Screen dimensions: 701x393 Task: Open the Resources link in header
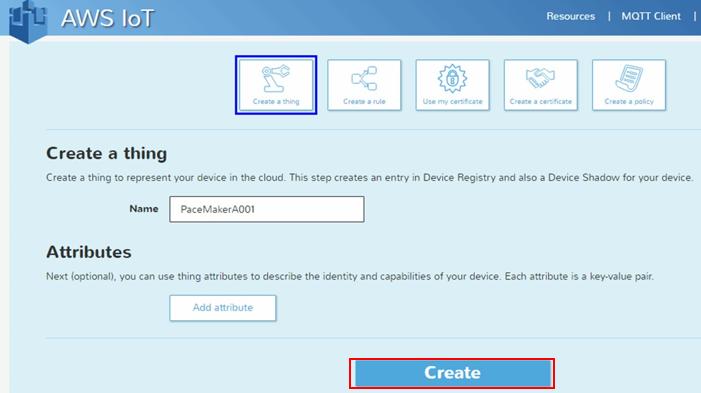pos(570,16)
